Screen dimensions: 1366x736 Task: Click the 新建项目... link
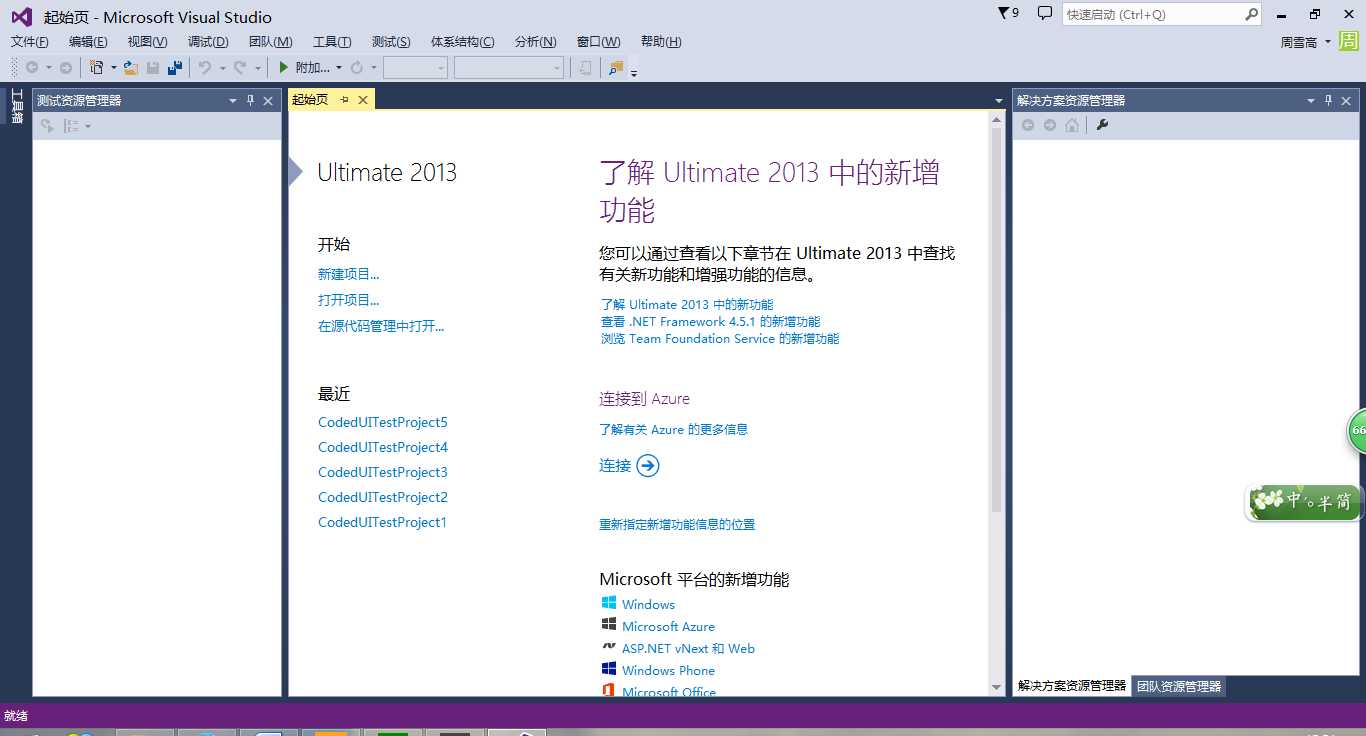349,274
